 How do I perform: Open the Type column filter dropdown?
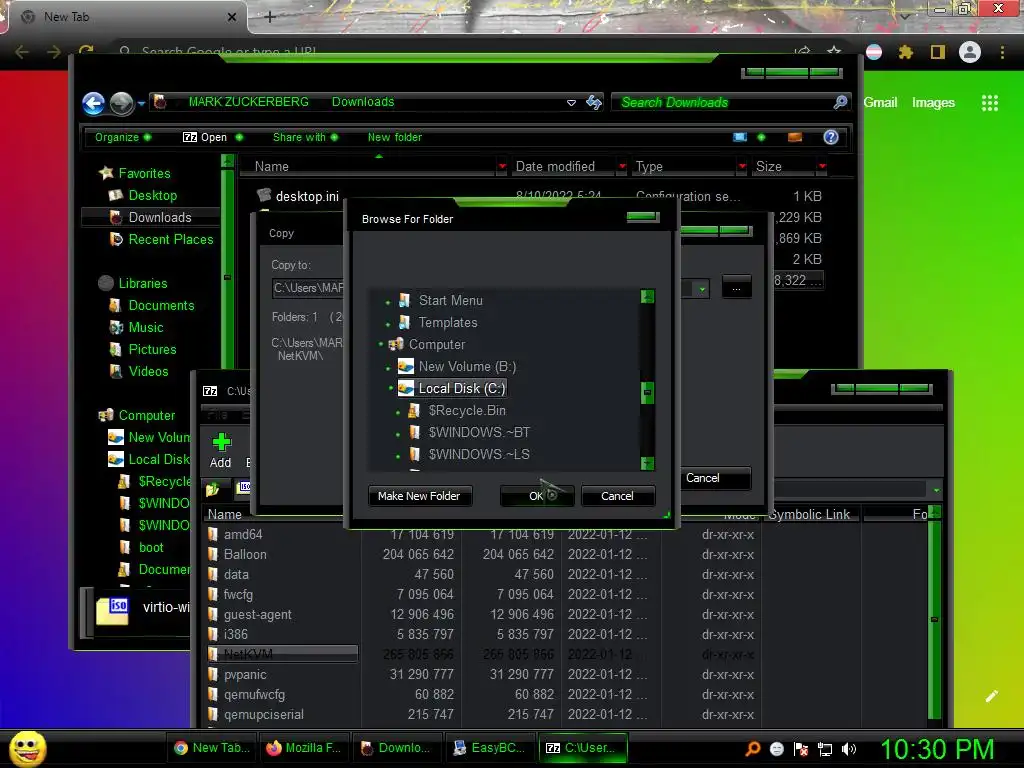click(x=742, y=167)
